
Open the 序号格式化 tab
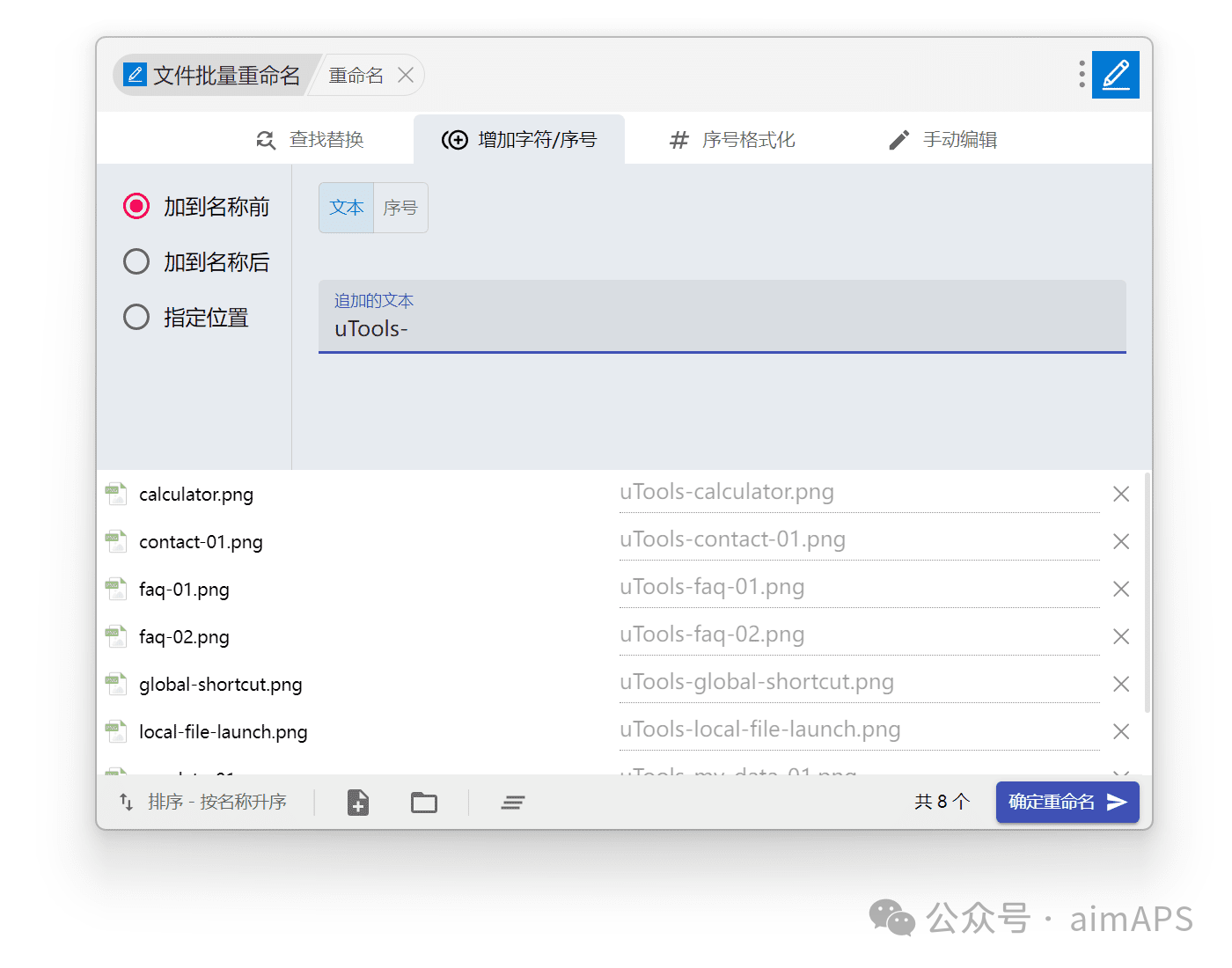pos(732,140)
